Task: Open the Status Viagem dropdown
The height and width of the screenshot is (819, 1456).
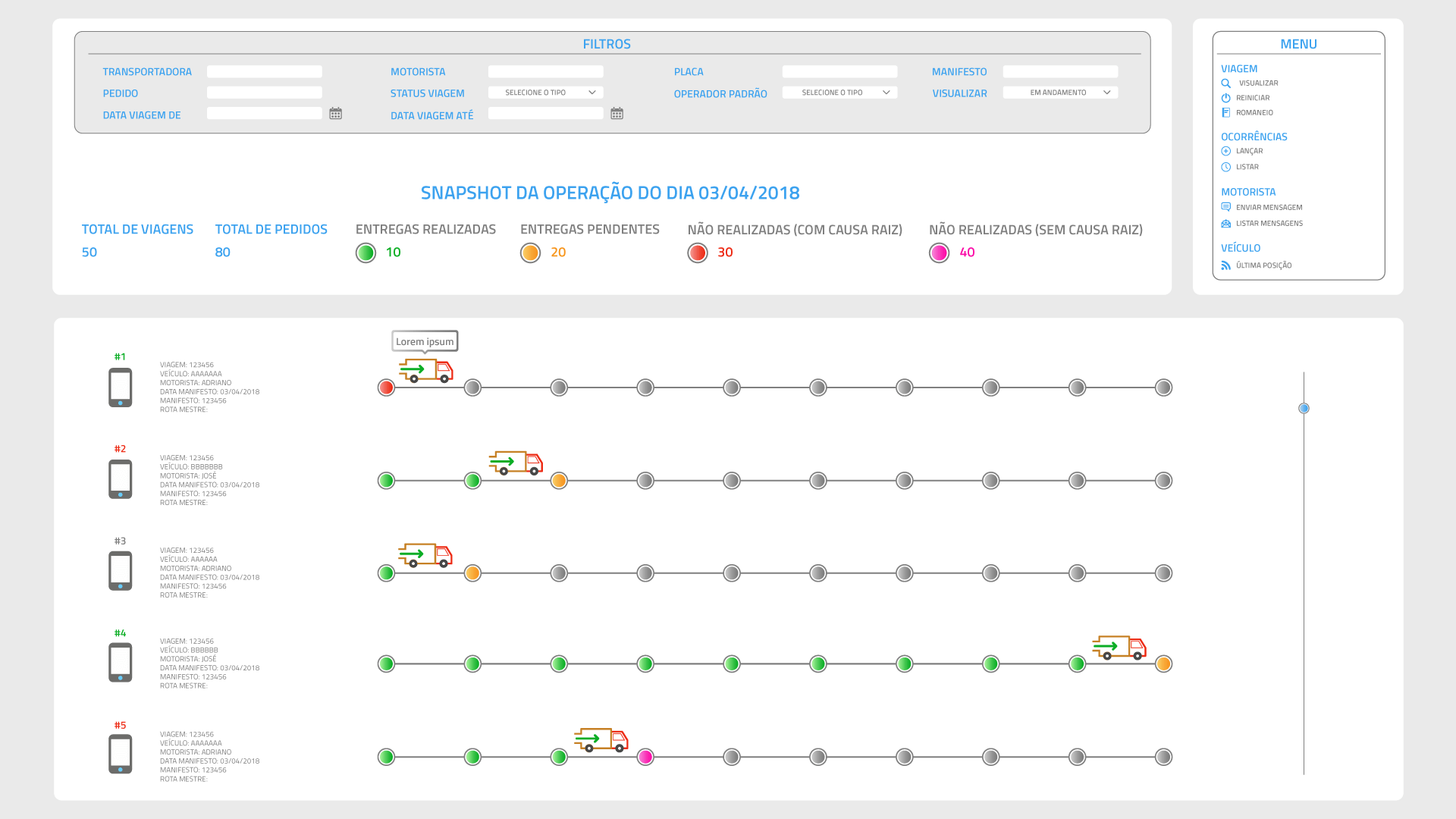Action: tap(546, 93)
